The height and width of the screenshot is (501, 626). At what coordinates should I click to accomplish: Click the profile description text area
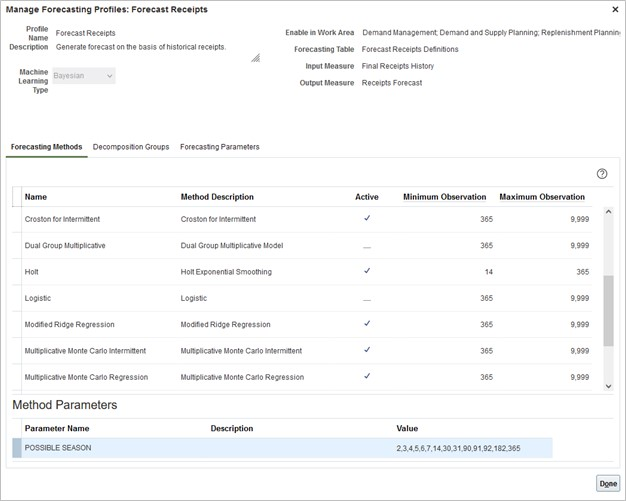pyautogui.click(x=141, y=47)
